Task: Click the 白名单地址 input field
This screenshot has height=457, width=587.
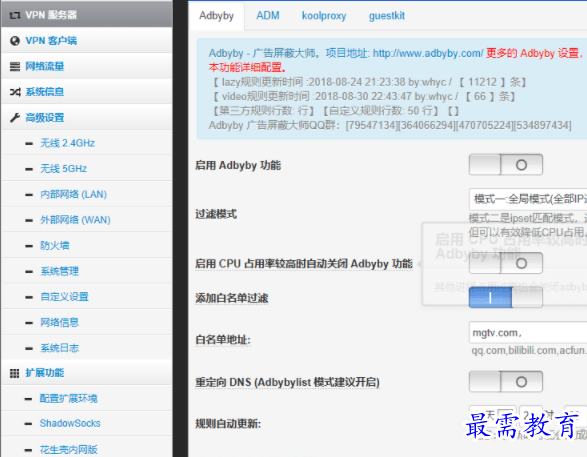Action: pos(528,333)
